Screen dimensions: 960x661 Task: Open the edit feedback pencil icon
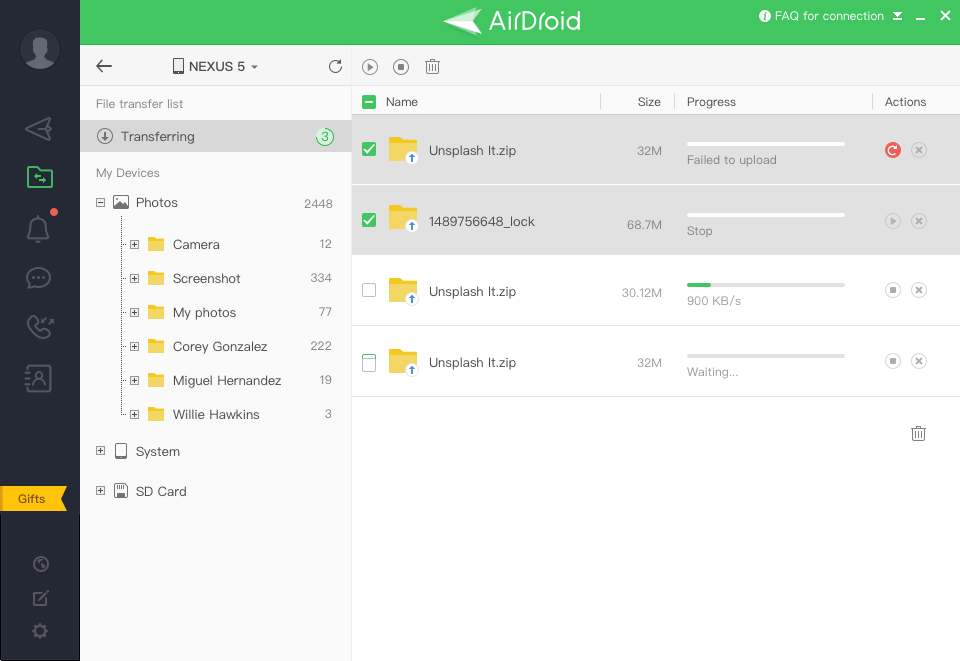40,598
